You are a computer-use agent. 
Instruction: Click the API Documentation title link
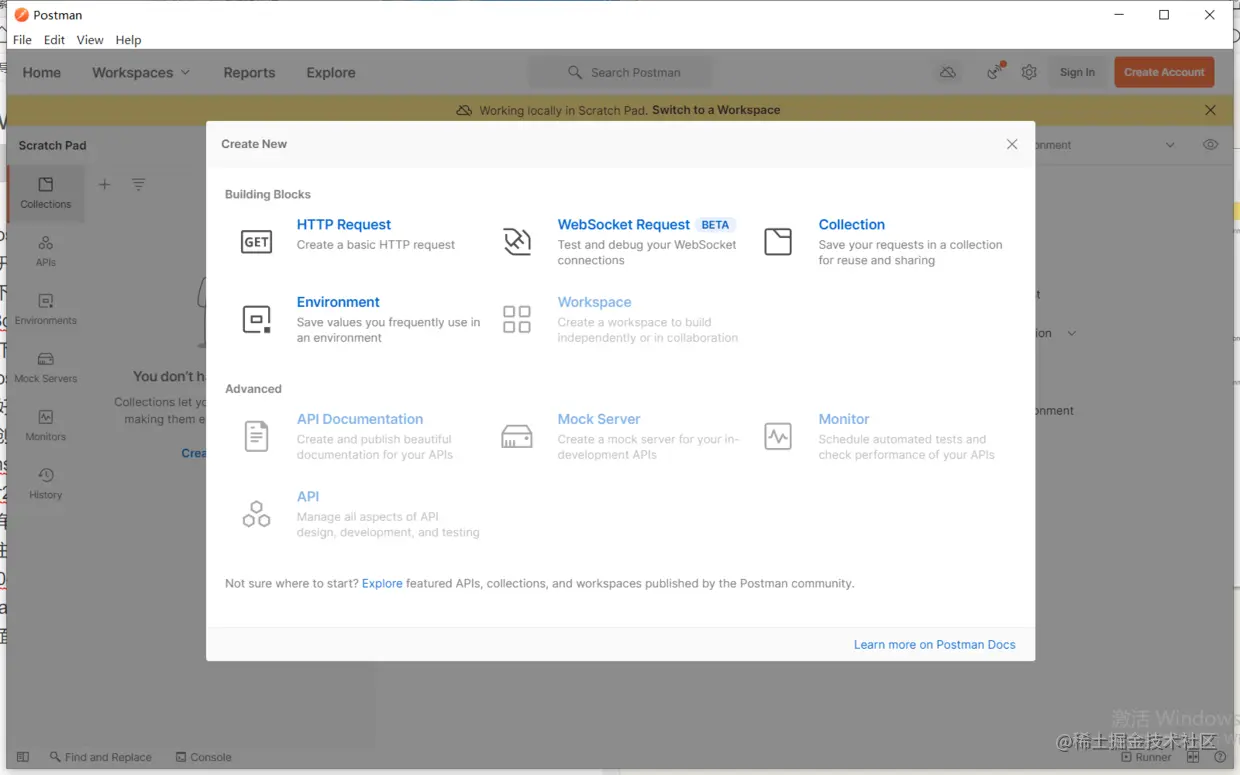point(360,419)
